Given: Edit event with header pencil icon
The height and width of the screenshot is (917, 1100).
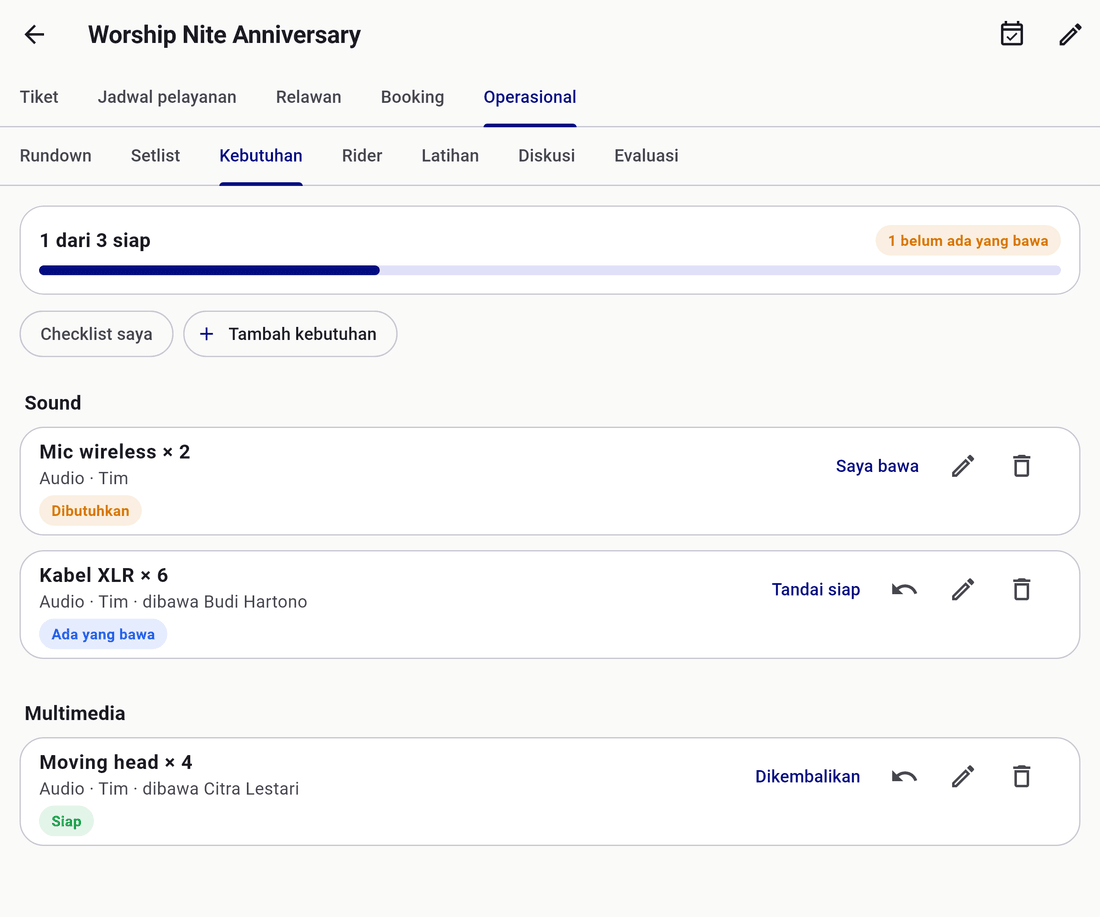Looking at the screenshot, I should point(1071,34).
